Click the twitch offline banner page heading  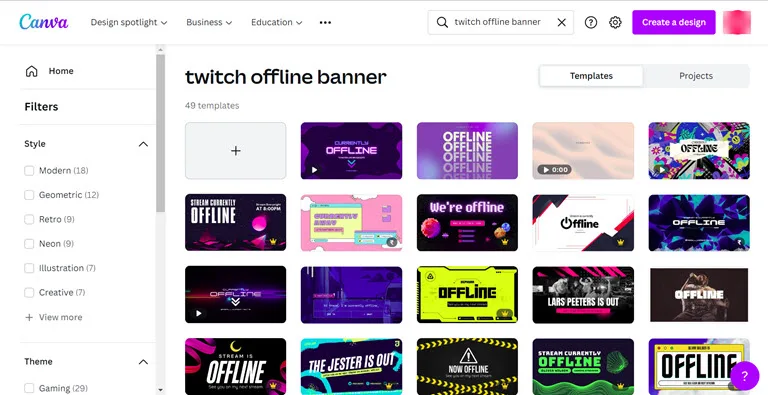point(286,77)
